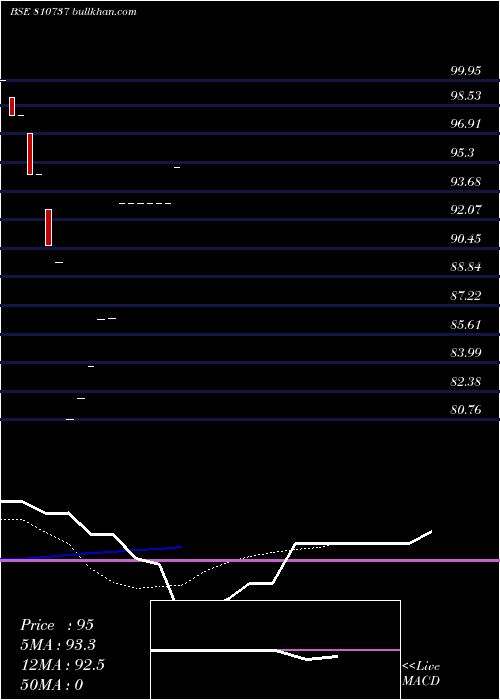Select the 85.61 price level label
The image size is (500, 700).
coord(466,325)
